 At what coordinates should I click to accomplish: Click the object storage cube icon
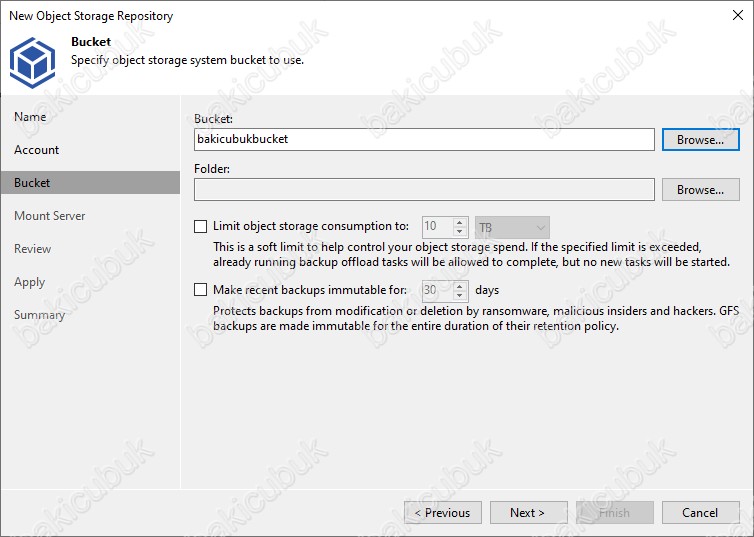(32, 62)
